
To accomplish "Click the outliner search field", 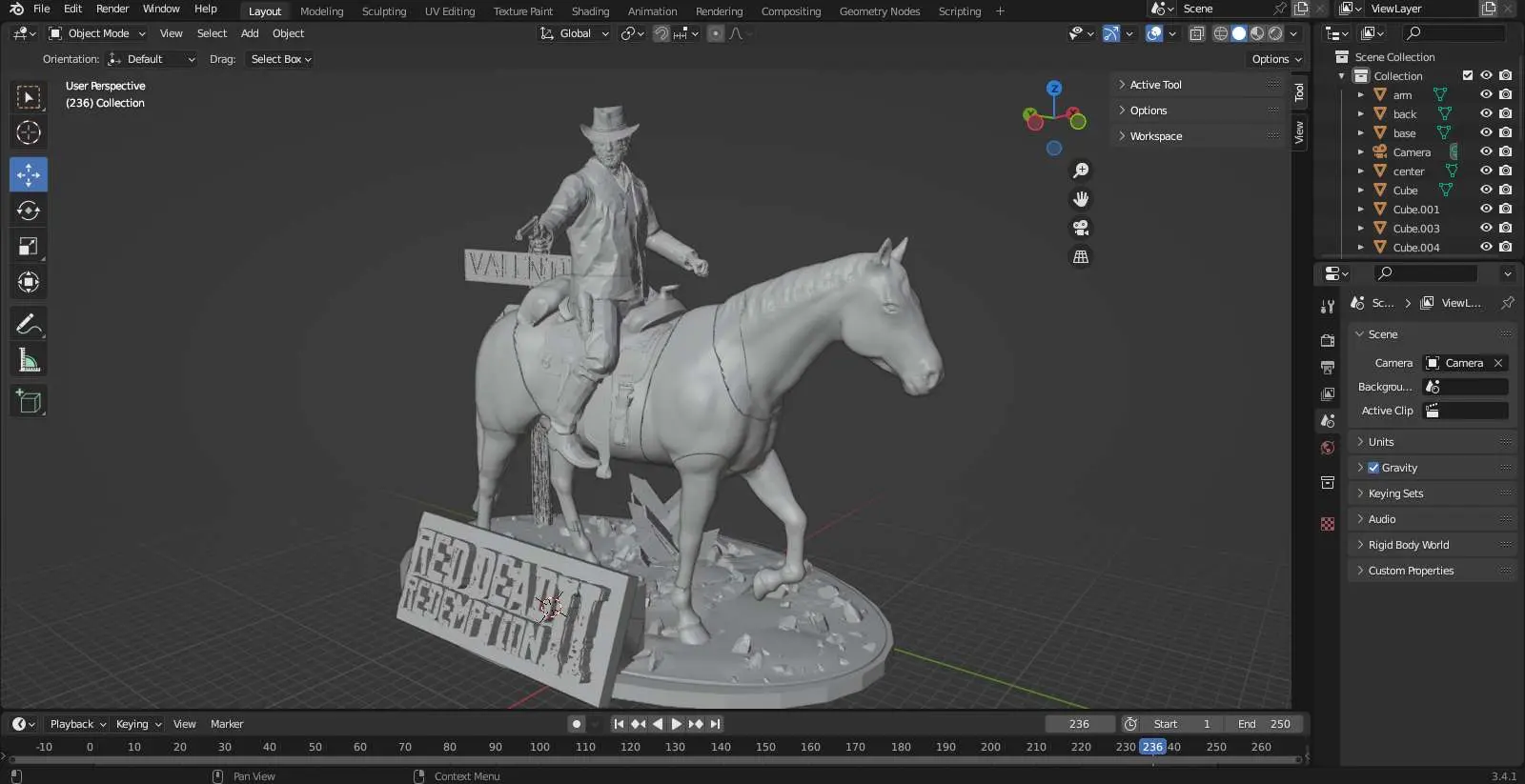I will [1455, 33].
